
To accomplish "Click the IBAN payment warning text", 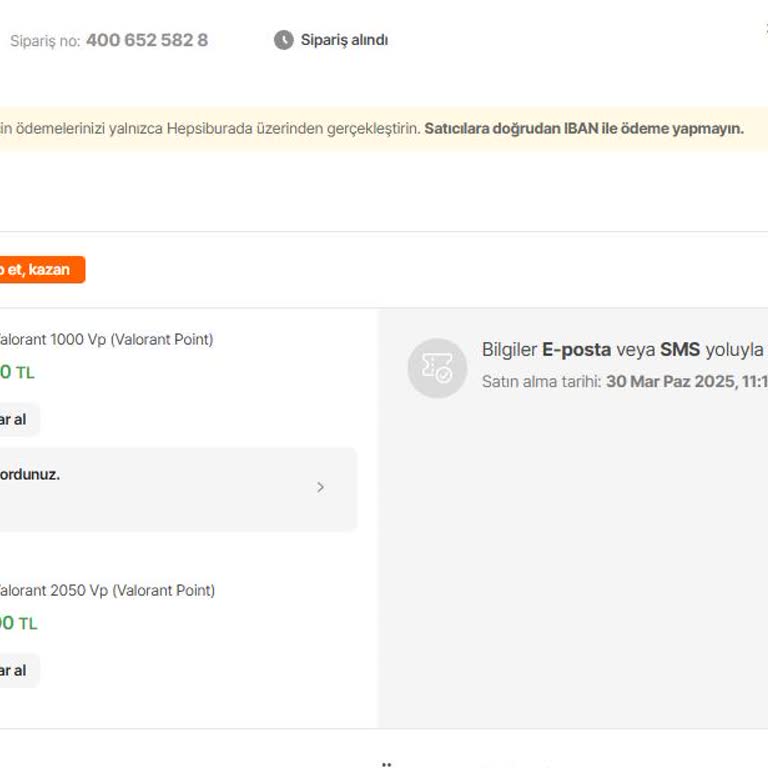I will (584, 128).
